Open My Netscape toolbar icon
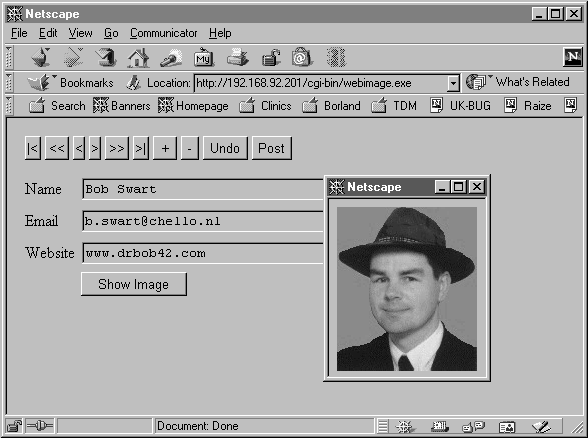 tap(204, 58)
